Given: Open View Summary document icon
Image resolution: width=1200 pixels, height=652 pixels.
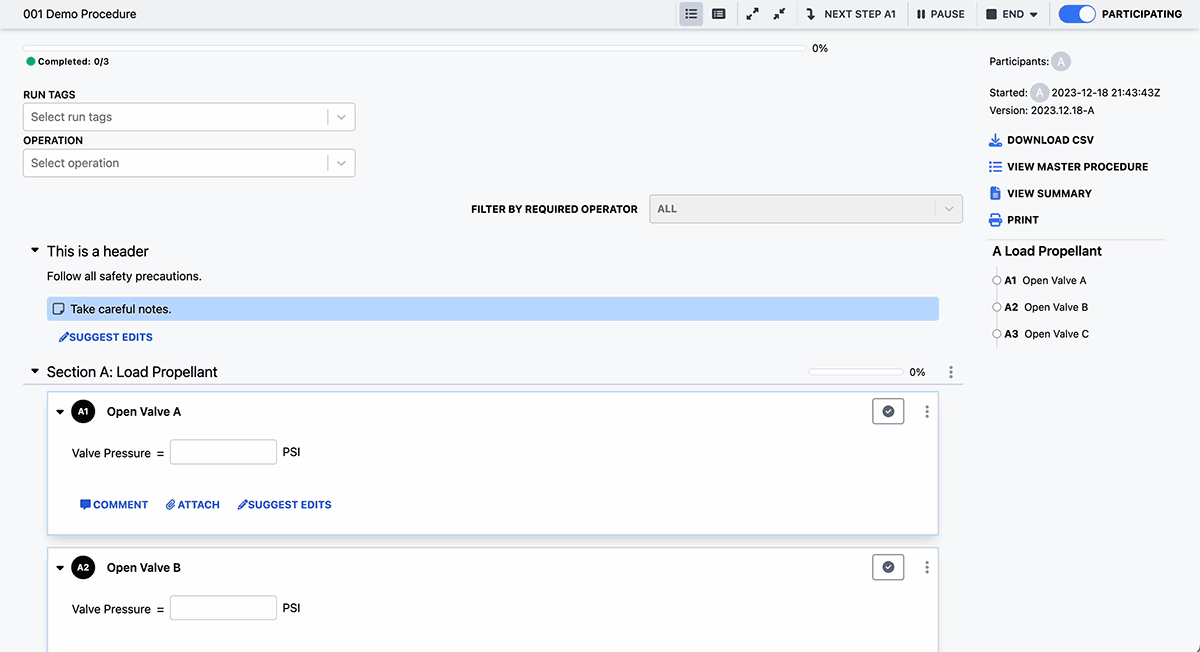Looking at the screenshot, I should [x=995, y=192].
